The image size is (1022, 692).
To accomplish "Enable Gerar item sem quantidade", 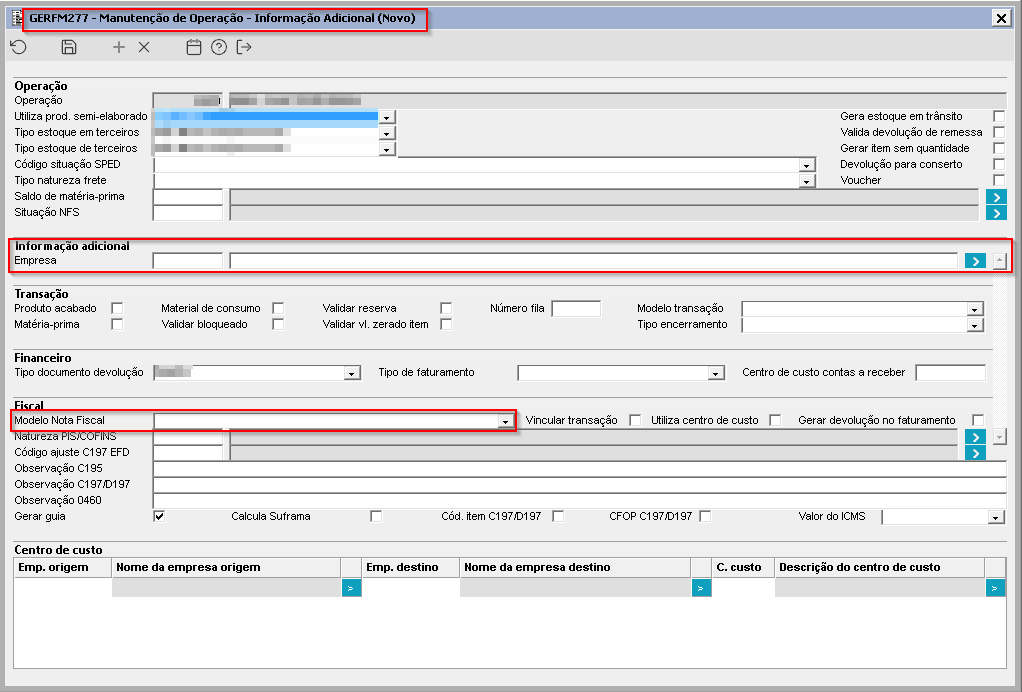I will (x=999, y=148).
